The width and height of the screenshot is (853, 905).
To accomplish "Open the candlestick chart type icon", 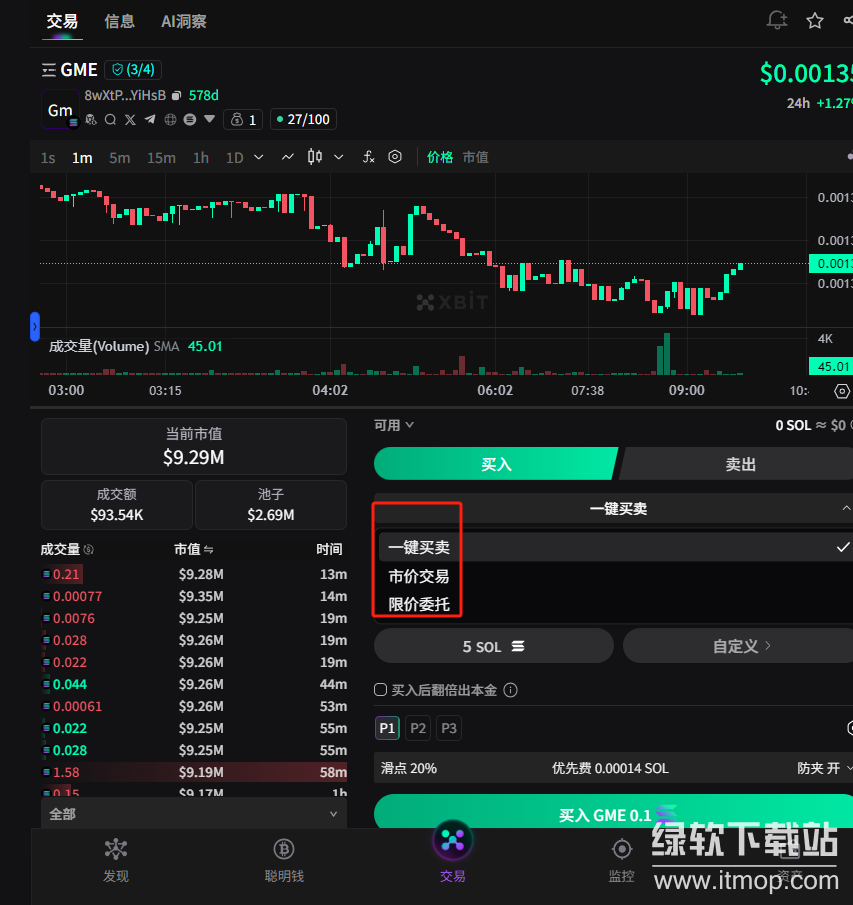I will [x=315, y=157].
